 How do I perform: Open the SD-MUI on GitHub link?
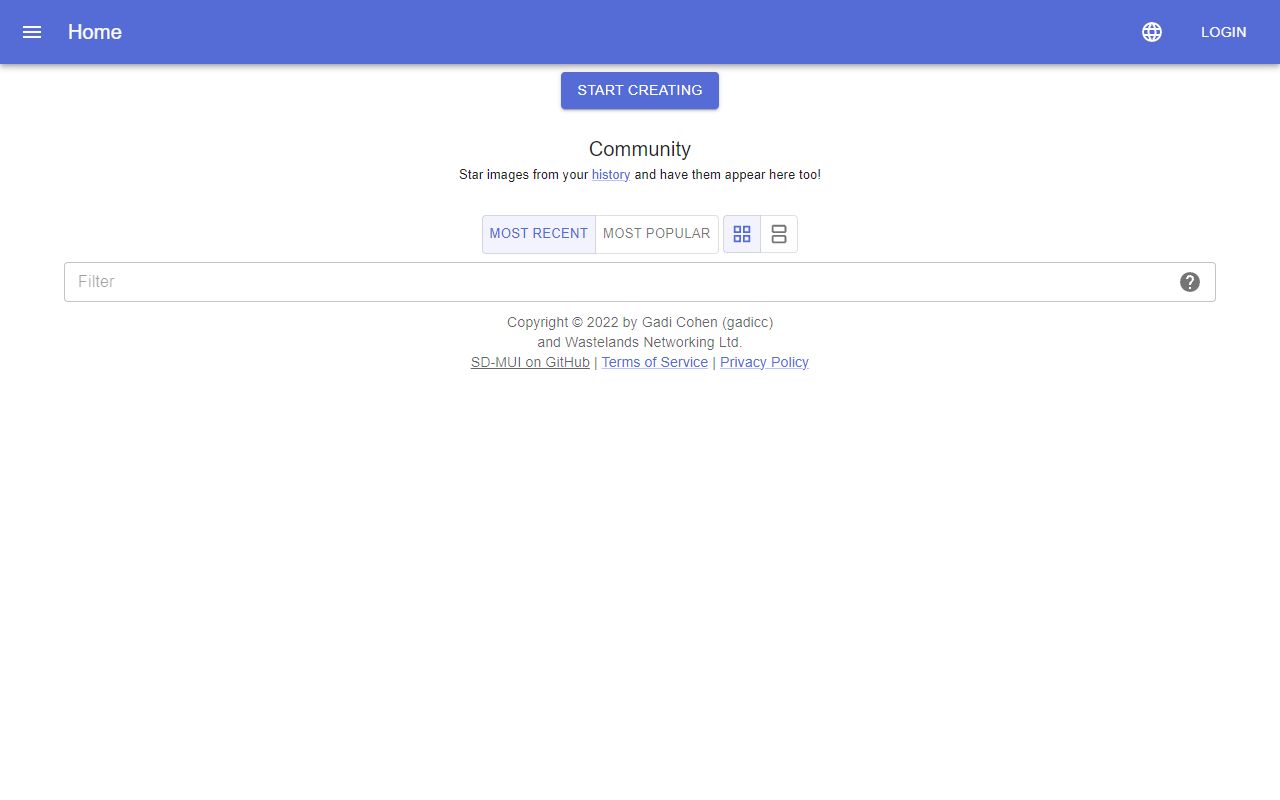[x=530, y=363]
